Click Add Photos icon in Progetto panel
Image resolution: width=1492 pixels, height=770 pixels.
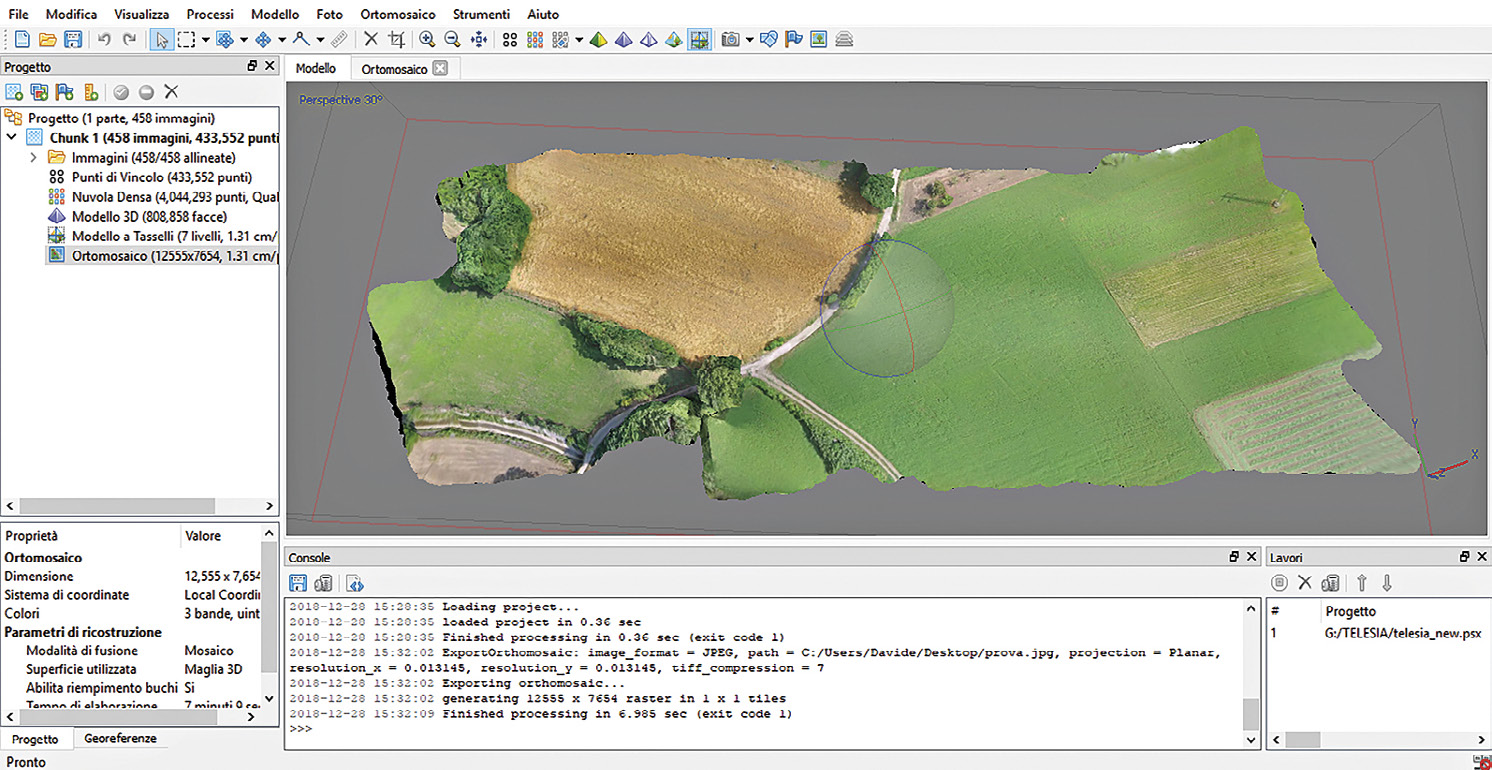(x=40, y=92)
